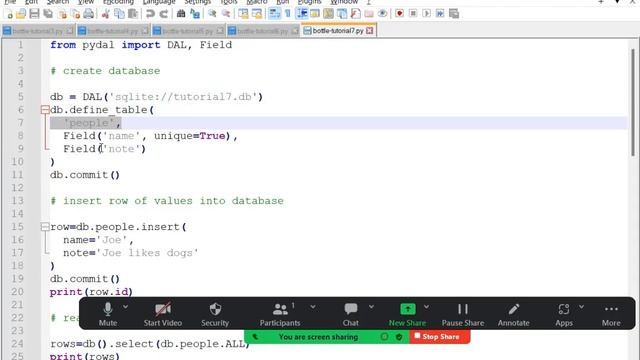Toggle synchronized vertical scrolling
The width and height of the screenshot is (640, 360).
(x=243, y=14)
